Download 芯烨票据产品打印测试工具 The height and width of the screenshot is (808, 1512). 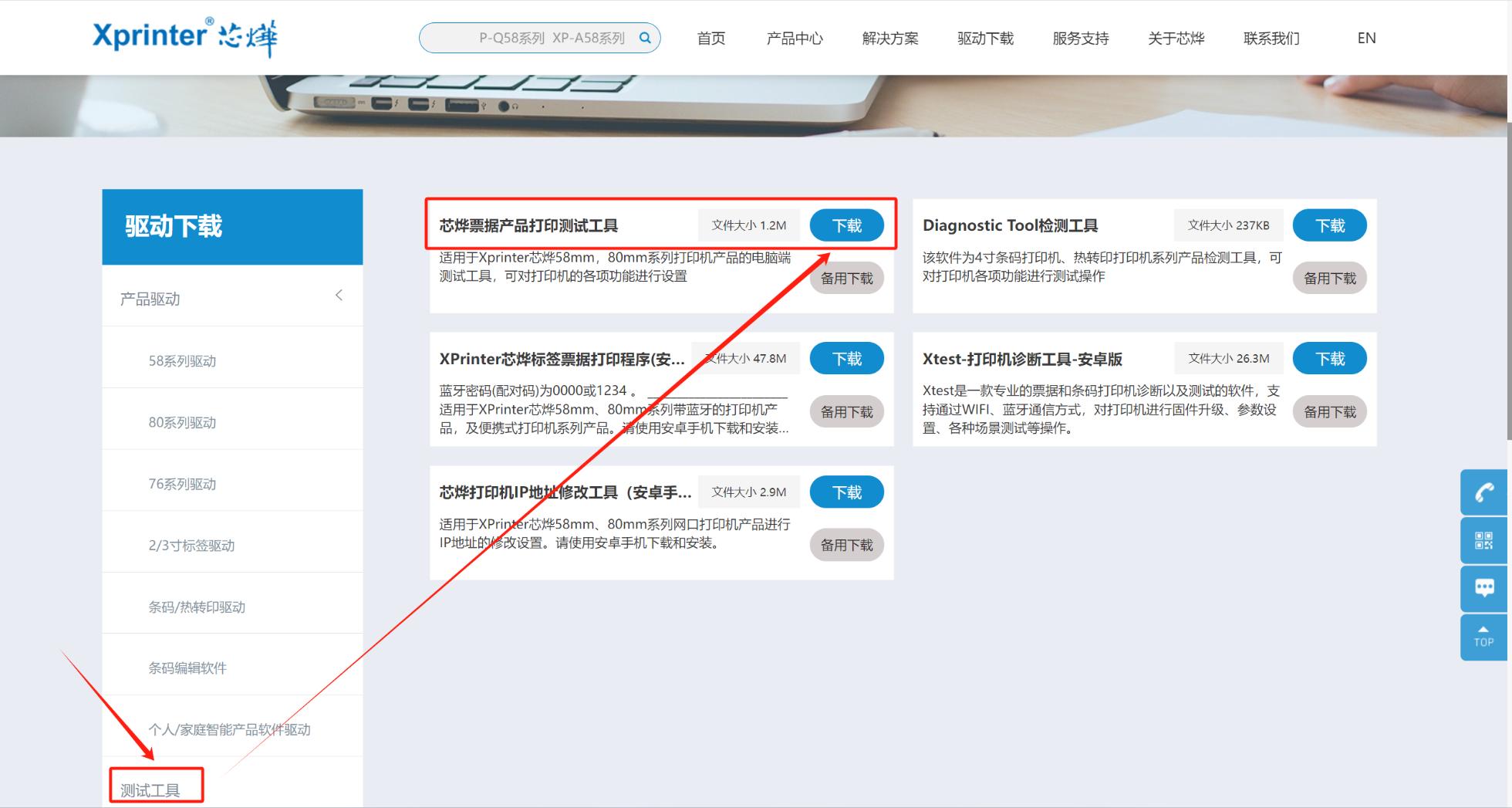[x=846, y=225]
